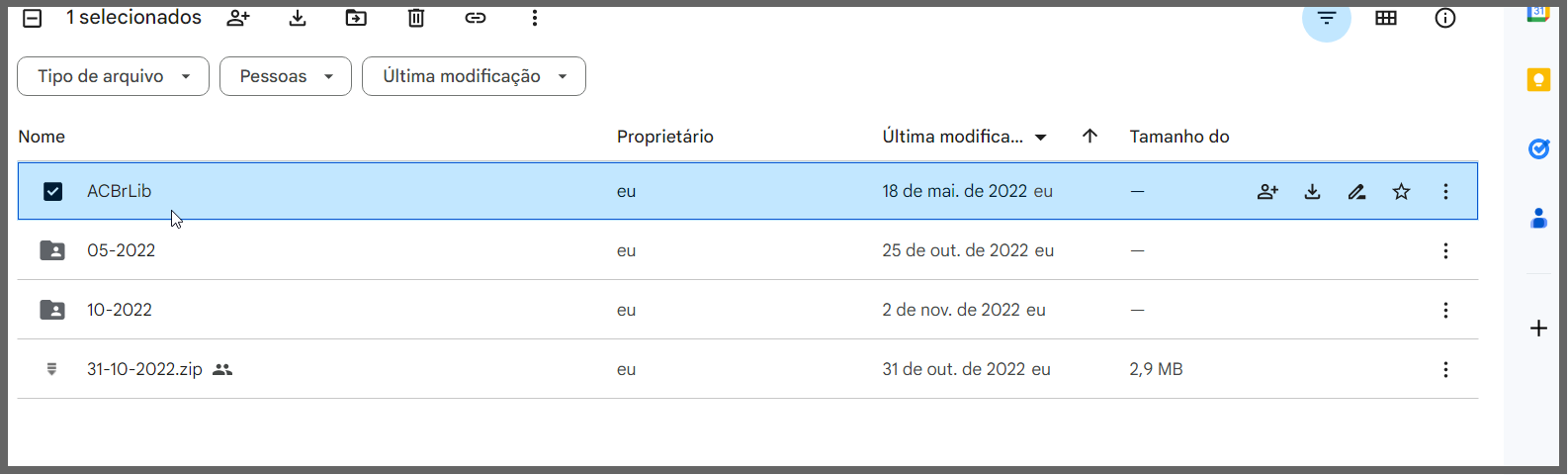This screenshot has height=475, width=1568.
Task: Clear selection with the top checkbox
Action: tap(33, 18)
